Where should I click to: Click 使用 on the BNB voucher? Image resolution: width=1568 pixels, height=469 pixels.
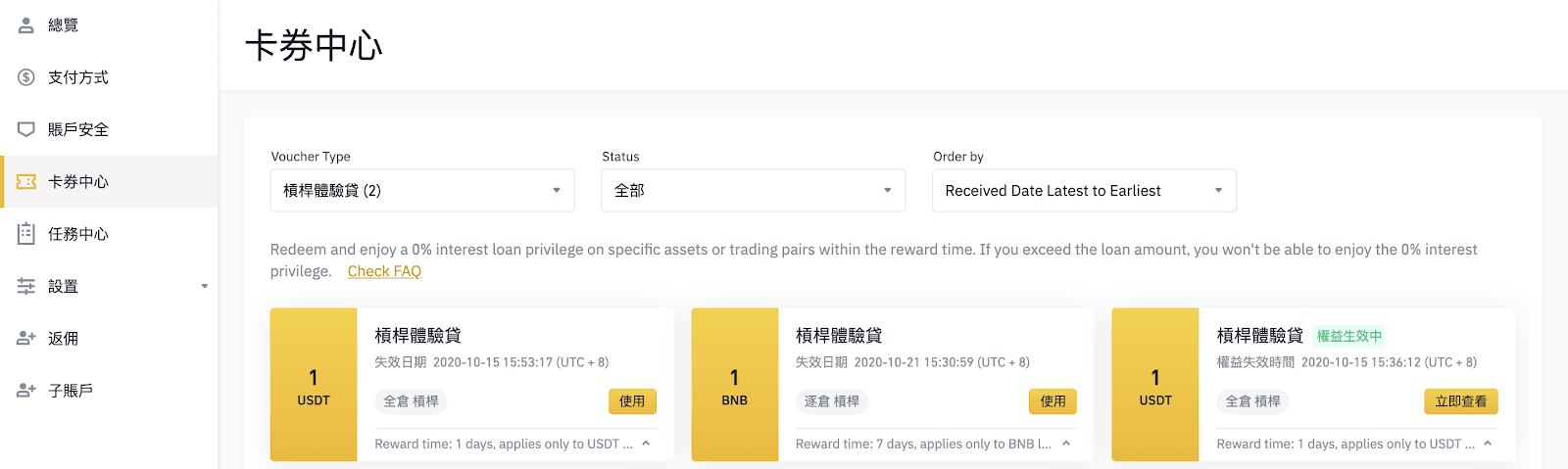1053,401
